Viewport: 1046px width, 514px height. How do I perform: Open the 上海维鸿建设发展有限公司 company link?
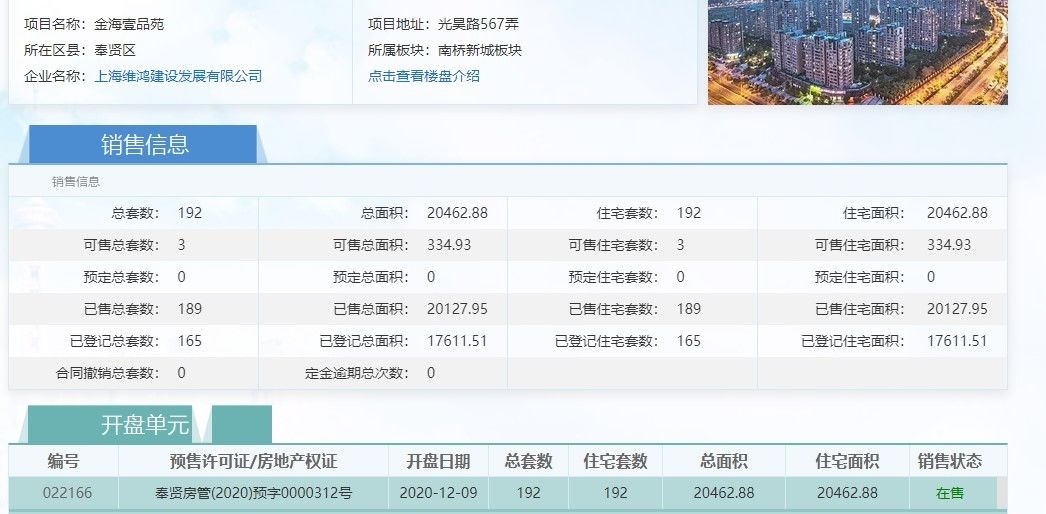[x=177, y=76]
